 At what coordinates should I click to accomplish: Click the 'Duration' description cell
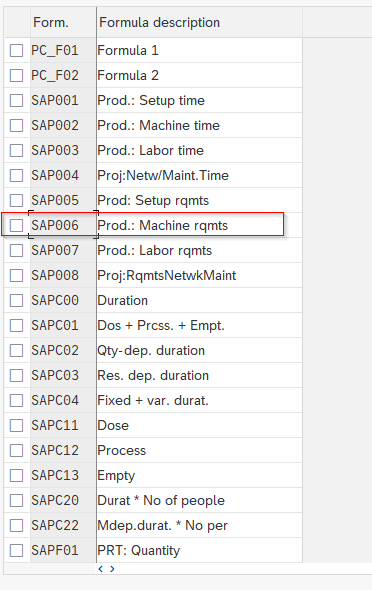(x=199, y=300)
